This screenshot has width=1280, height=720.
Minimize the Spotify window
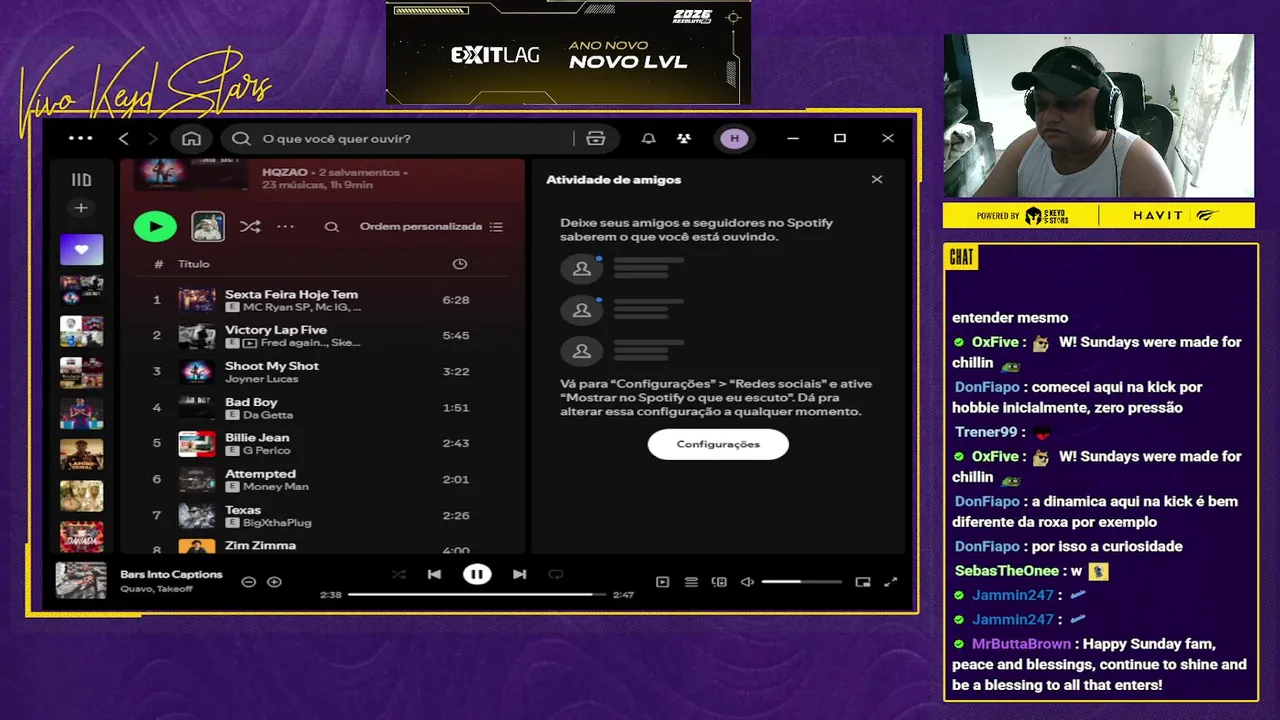click(793, 138)
